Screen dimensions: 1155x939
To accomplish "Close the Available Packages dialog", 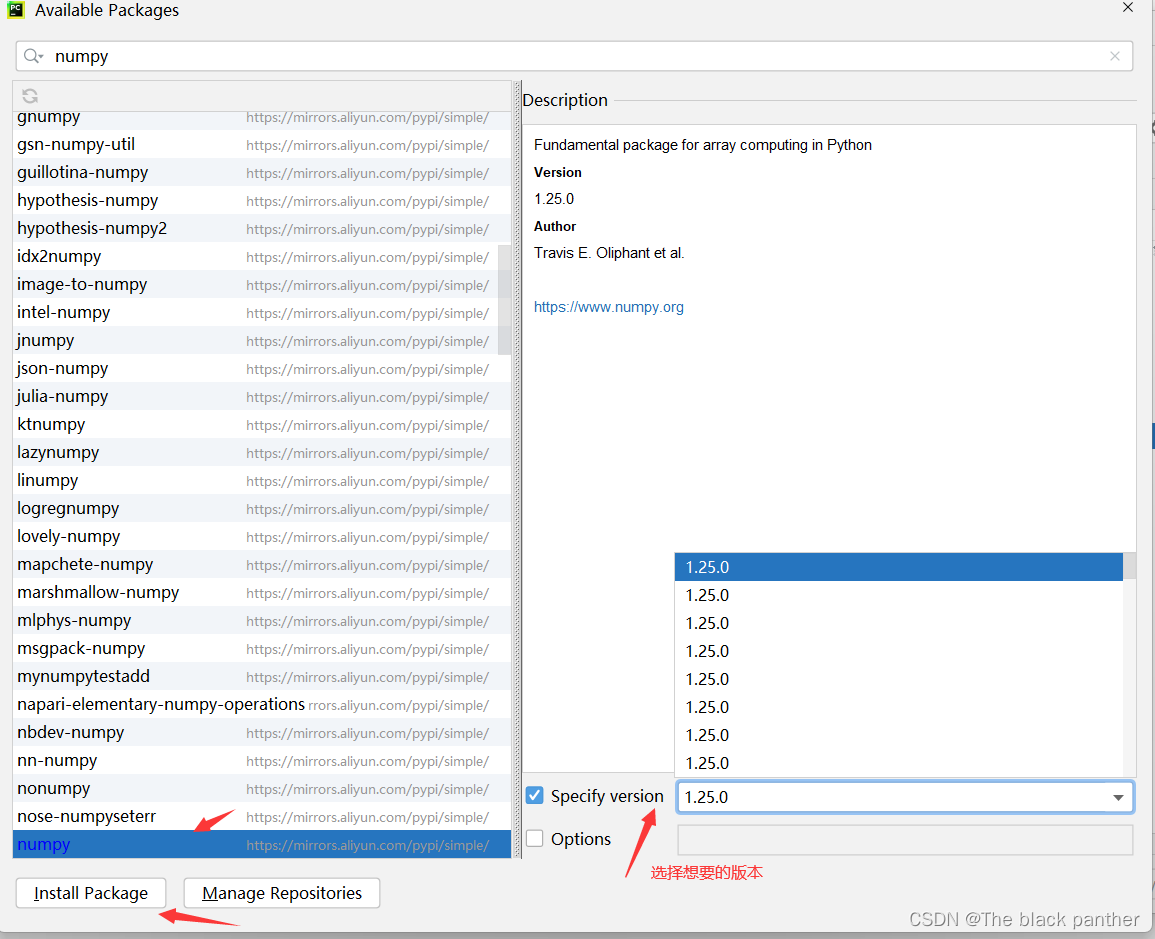I will point(1128,7).
